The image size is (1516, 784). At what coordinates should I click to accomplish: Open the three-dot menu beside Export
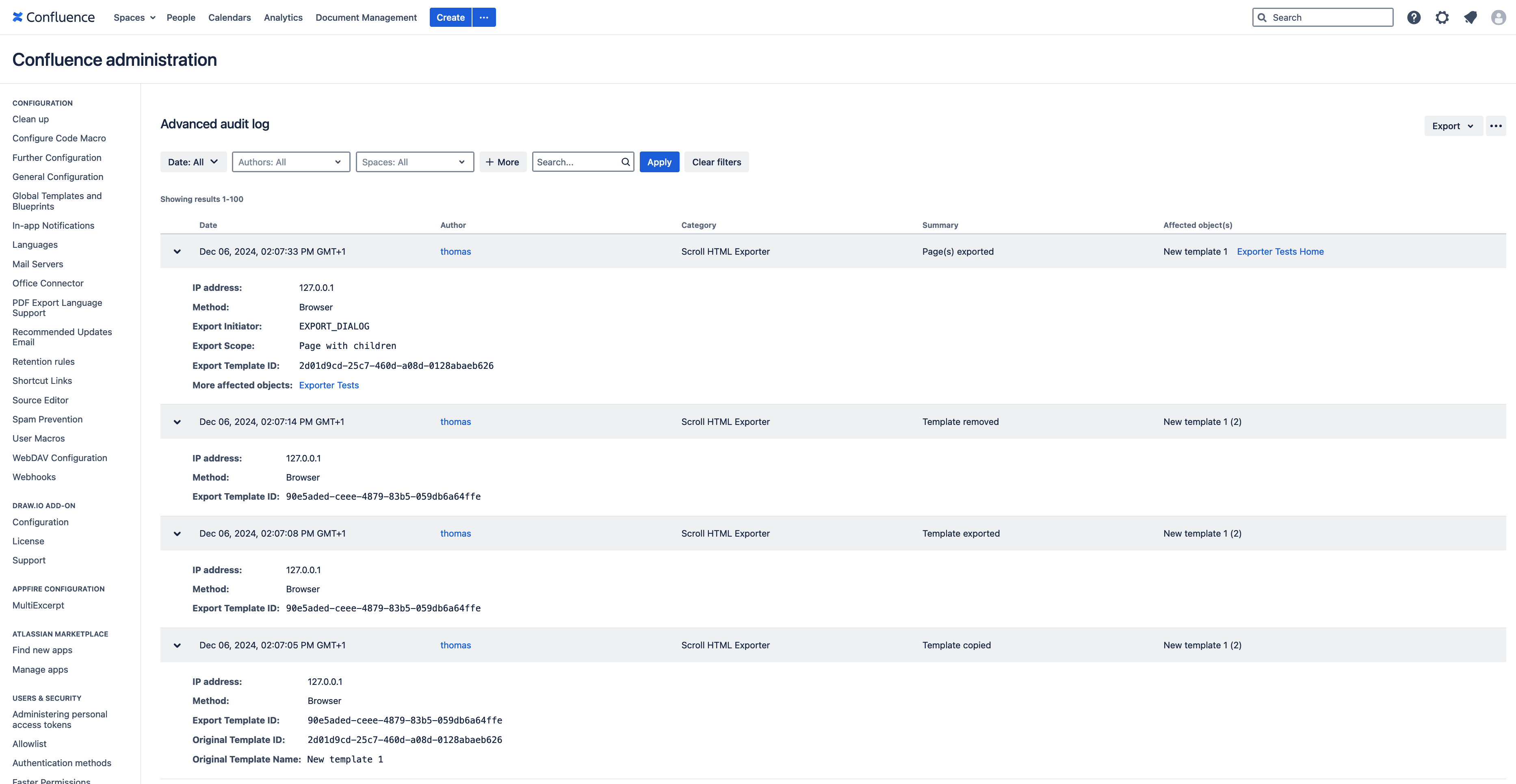pos(1495,126)
